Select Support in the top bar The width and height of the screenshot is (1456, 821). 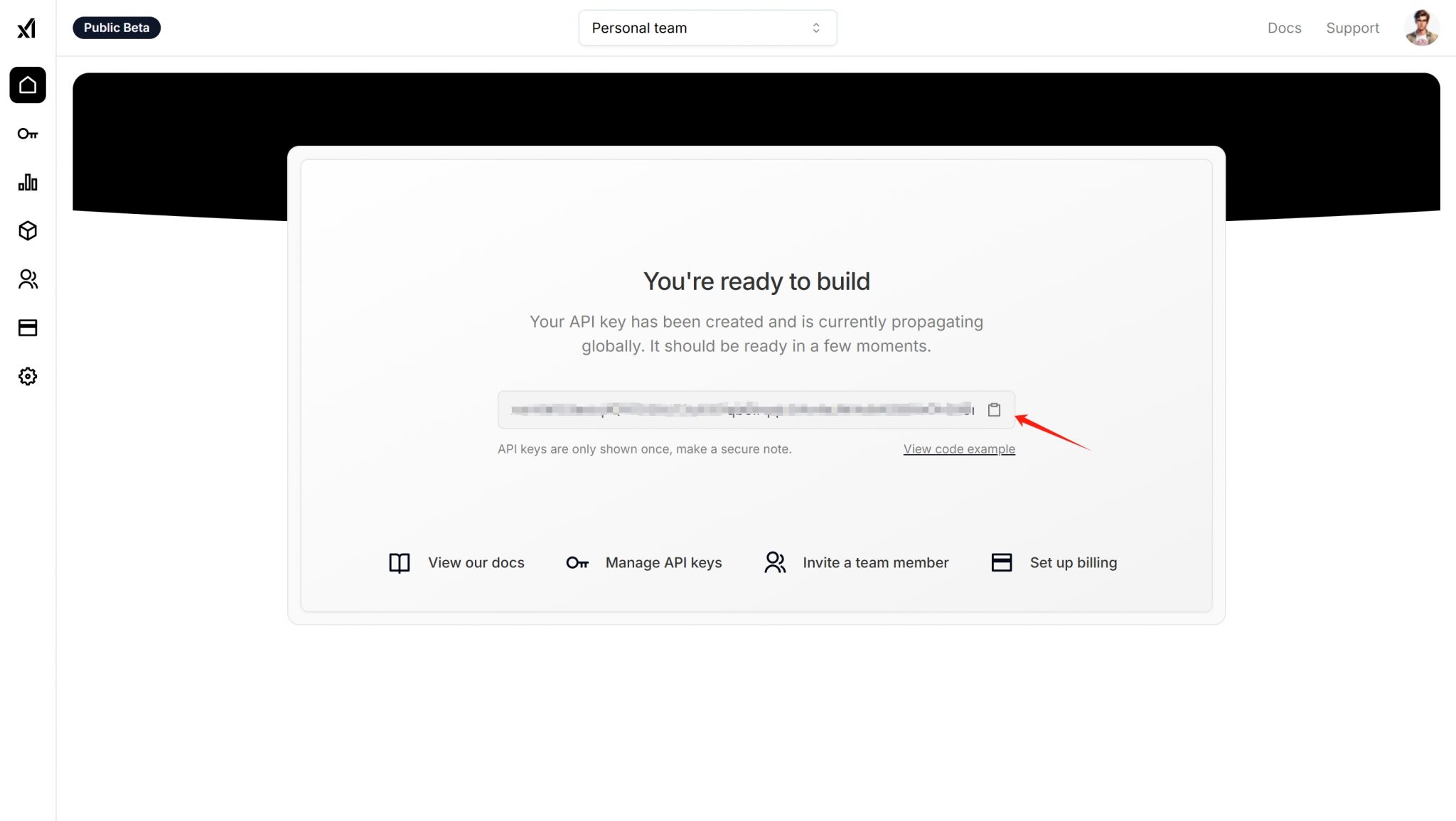[1352, 28]
